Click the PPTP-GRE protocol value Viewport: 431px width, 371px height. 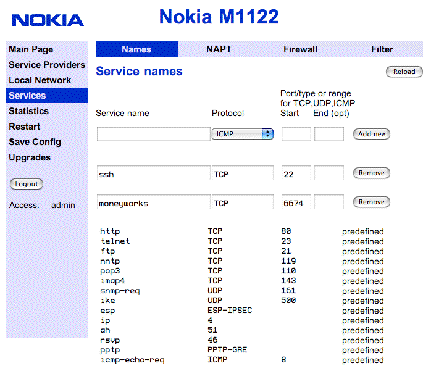pos(227,350)
